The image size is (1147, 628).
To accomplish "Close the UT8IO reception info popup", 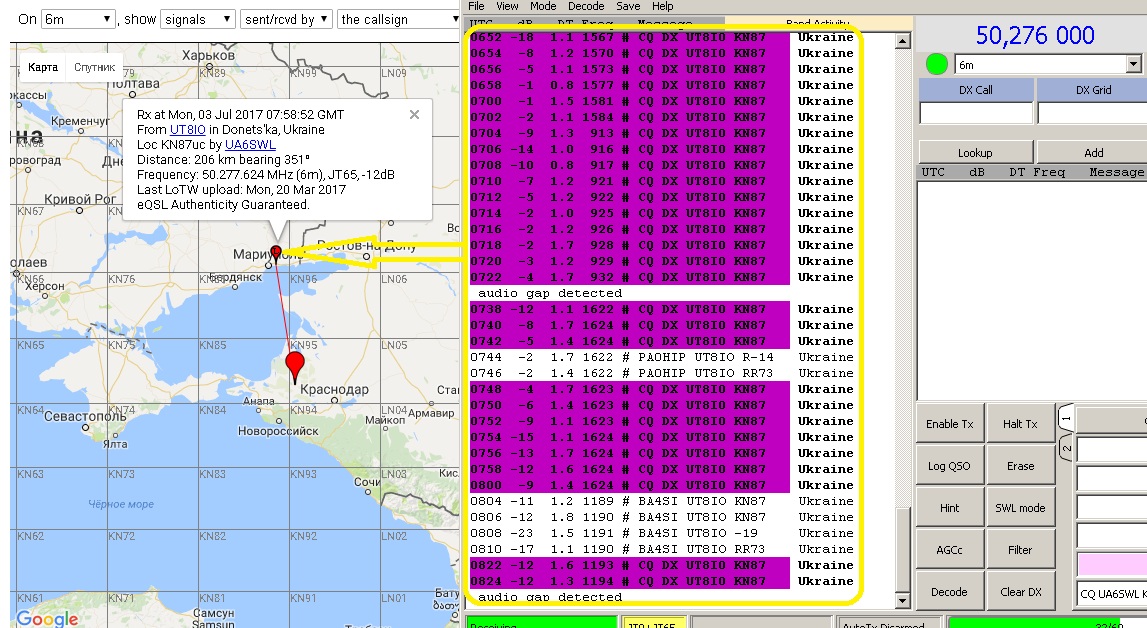I will click(414, 115).
